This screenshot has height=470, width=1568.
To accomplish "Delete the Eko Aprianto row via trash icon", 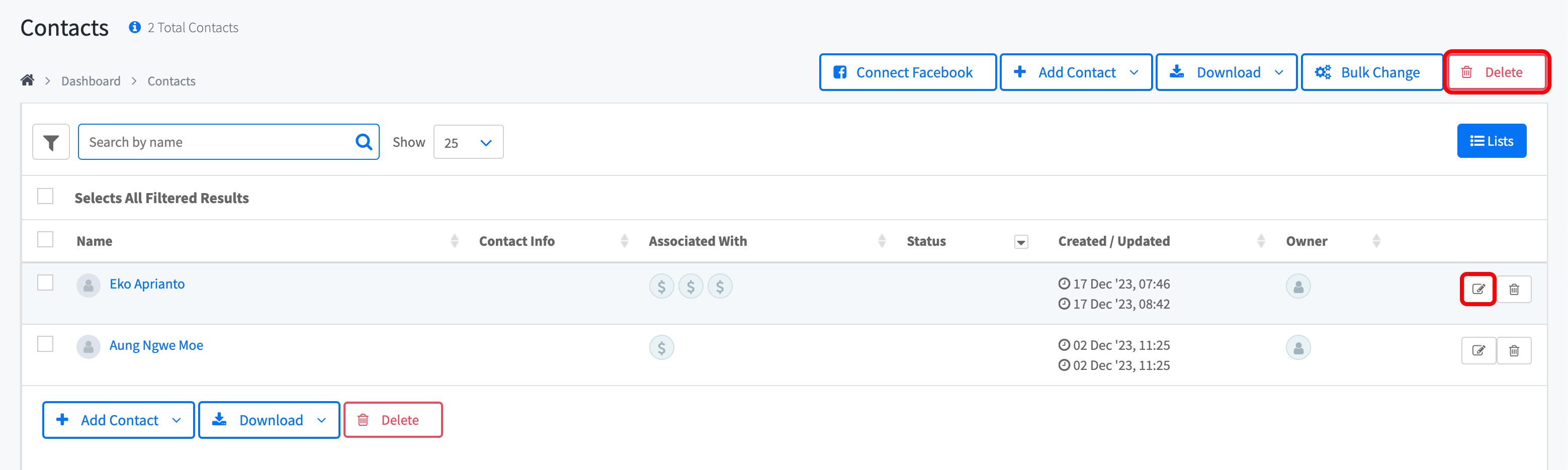I will coord(1514,289).
